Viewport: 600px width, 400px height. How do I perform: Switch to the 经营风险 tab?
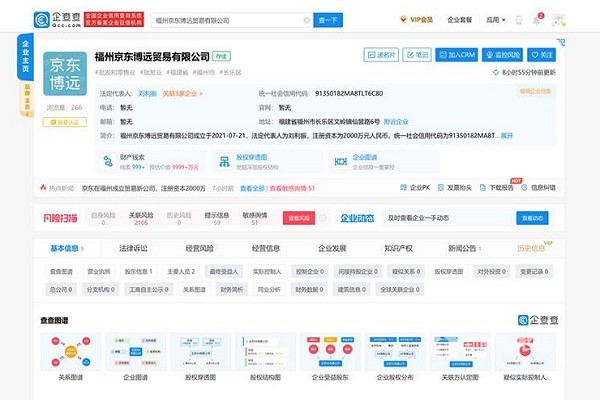199,248
